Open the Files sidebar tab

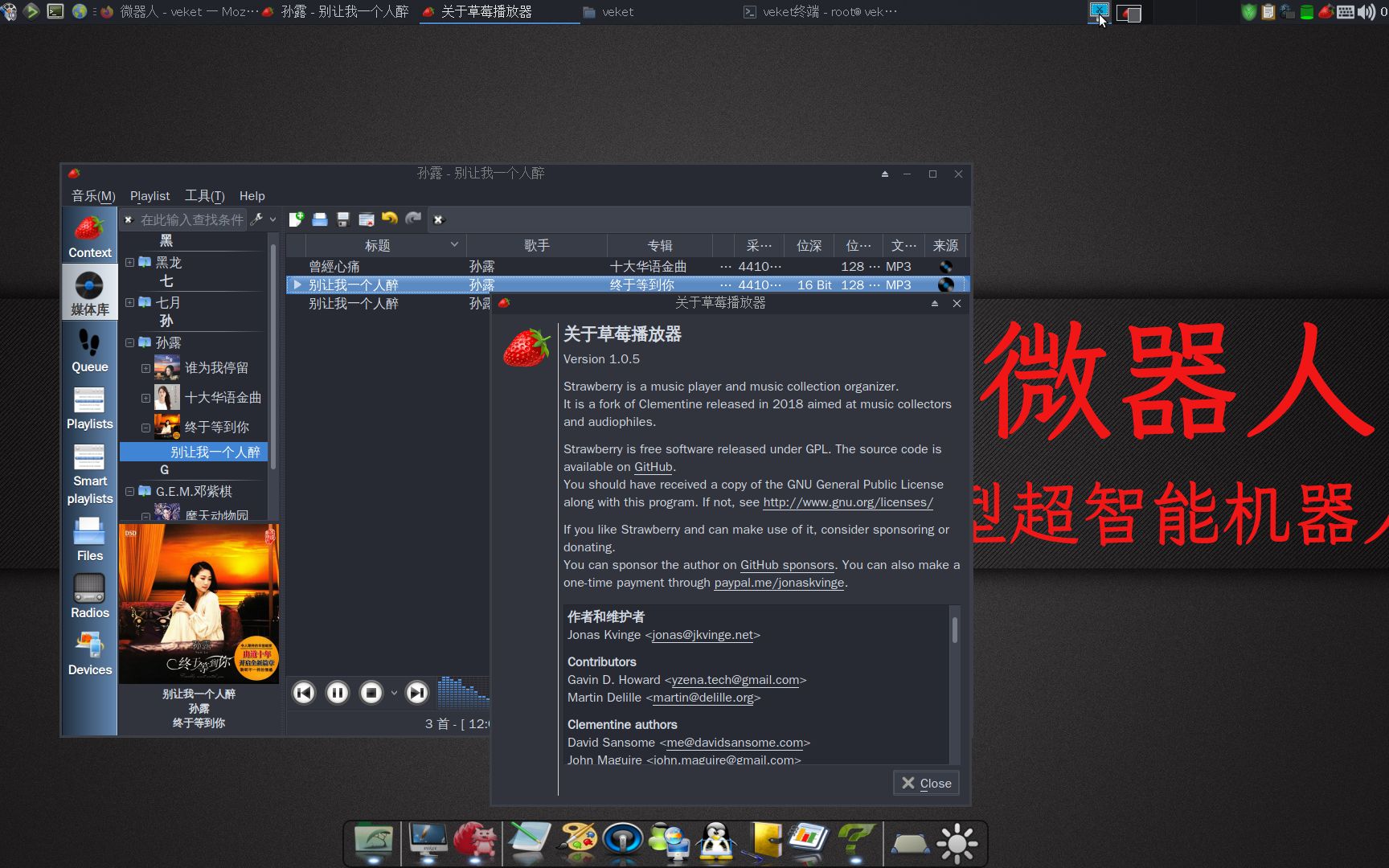point(89,539)
